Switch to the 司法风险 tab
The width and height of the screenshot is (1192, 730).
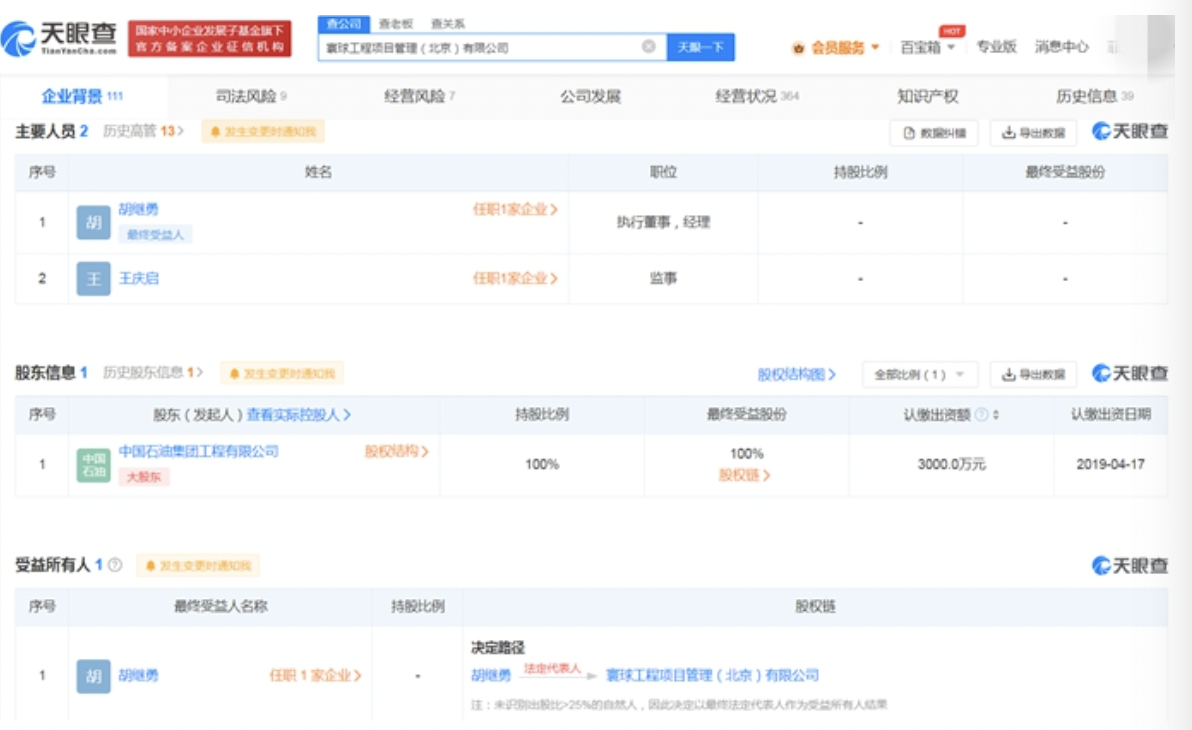pos(251,96)
